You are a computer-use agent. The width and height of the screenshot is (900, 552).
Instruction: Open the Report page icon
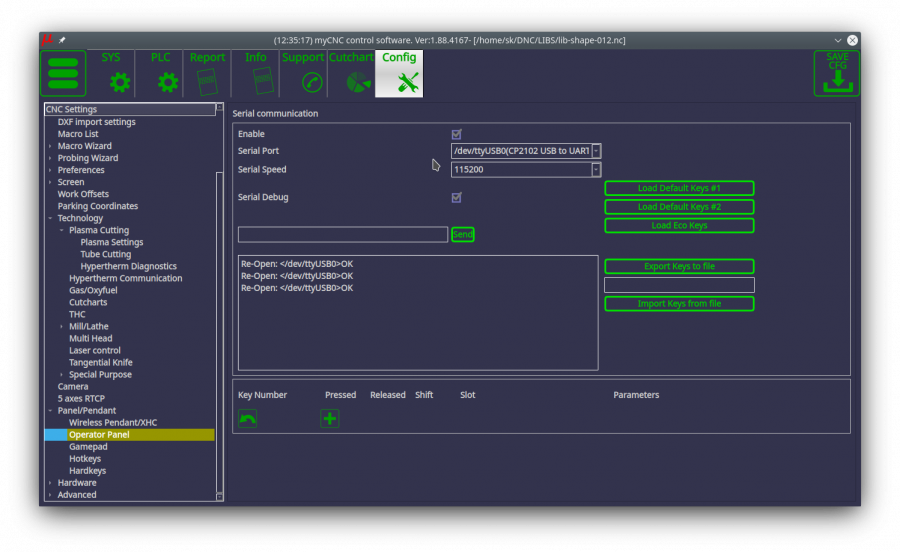tap(207, 82)
